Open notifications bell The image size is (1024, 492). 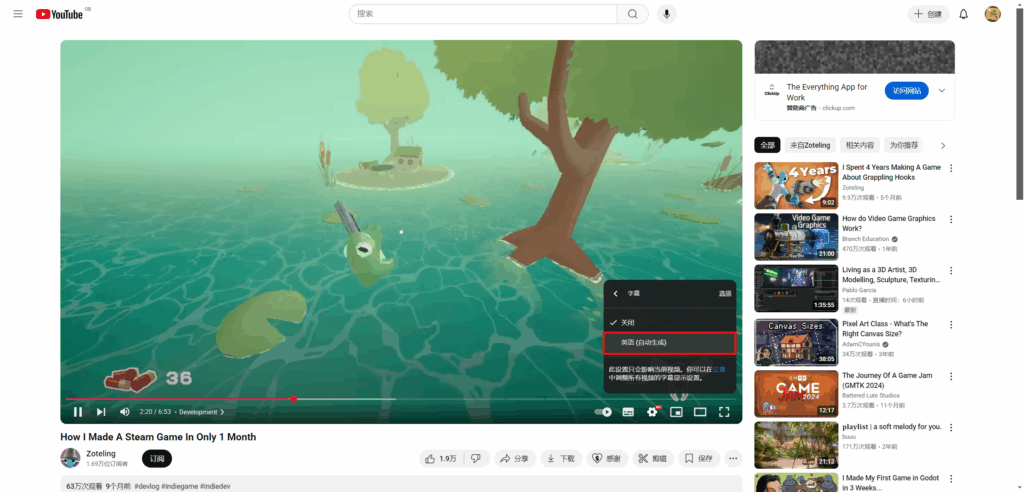[963, 14]
